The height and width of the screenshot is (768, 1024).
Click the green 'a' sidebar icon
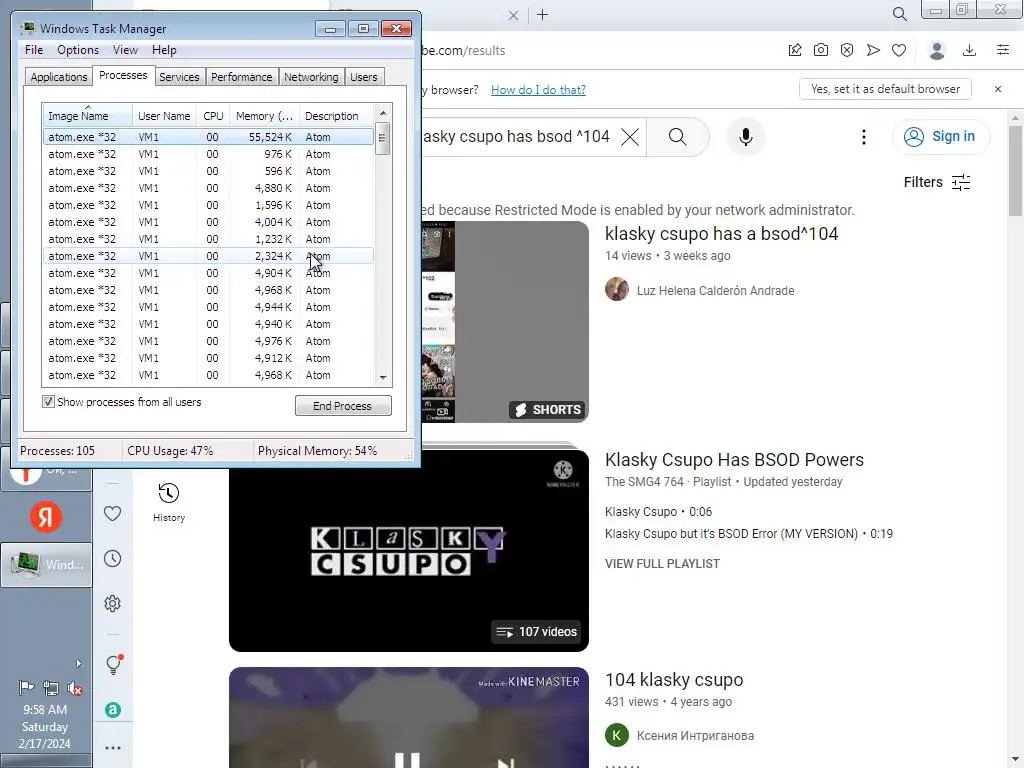112,710
